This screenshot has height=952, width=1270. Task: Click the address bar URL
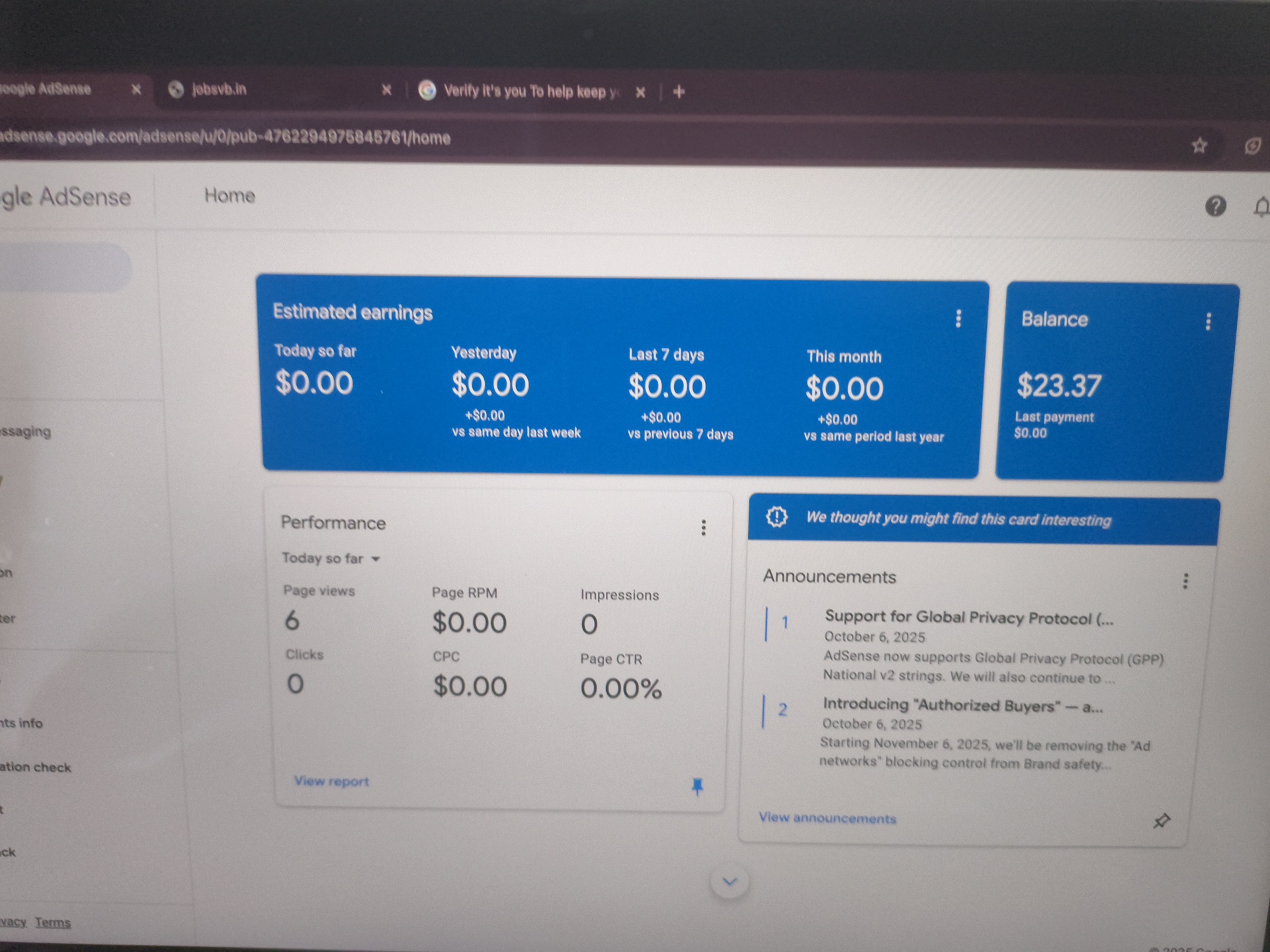pos(225,138)
